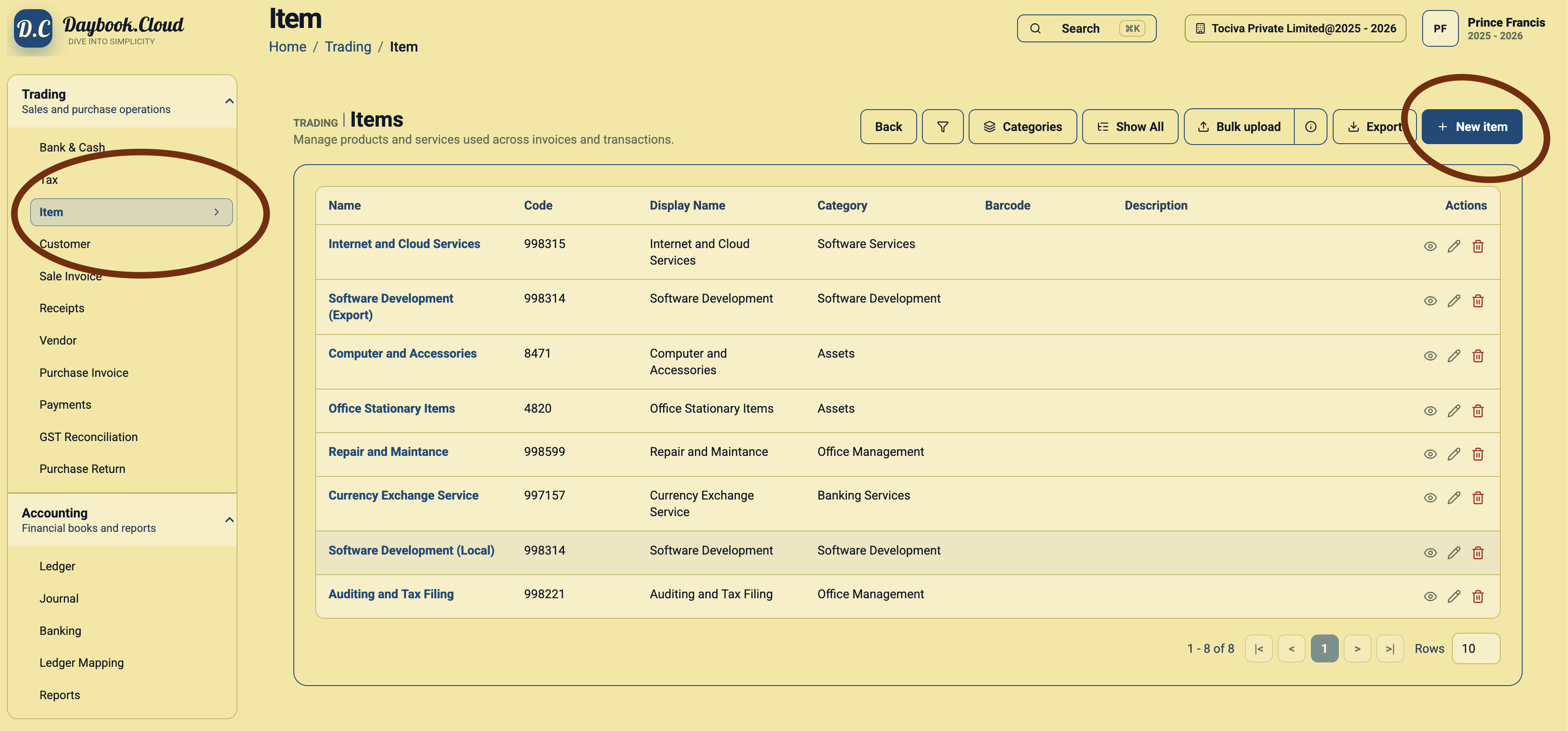Click Show All button
1568x731 pixels.
(x=1130, y=127)
